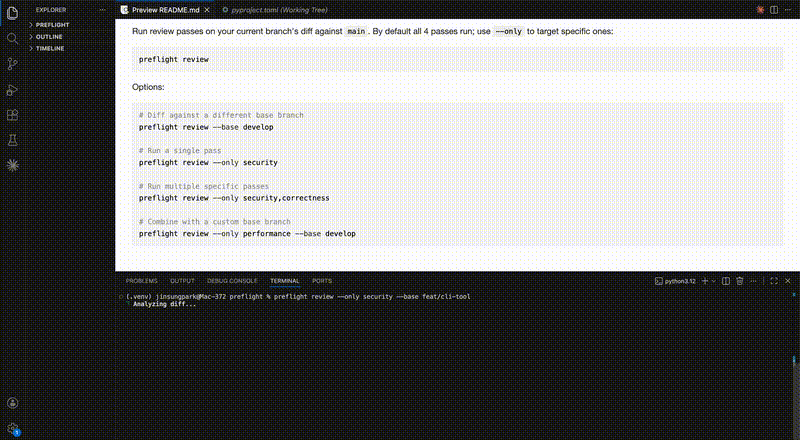Close the Preview README.md tab
Image resolution: width=800 pixels, height=440 pixels.
point(207,10)
